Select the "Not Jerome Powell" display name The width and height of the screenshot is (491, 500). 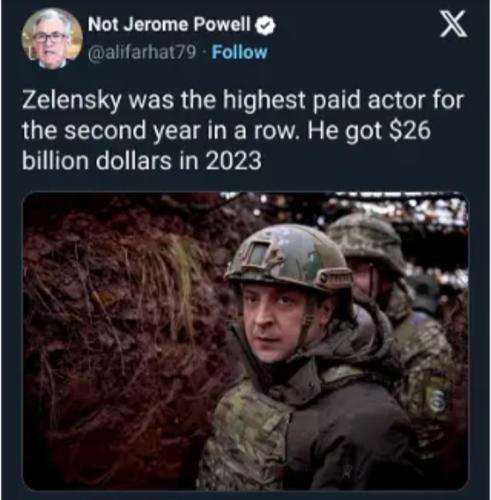(x=169, y=24)
